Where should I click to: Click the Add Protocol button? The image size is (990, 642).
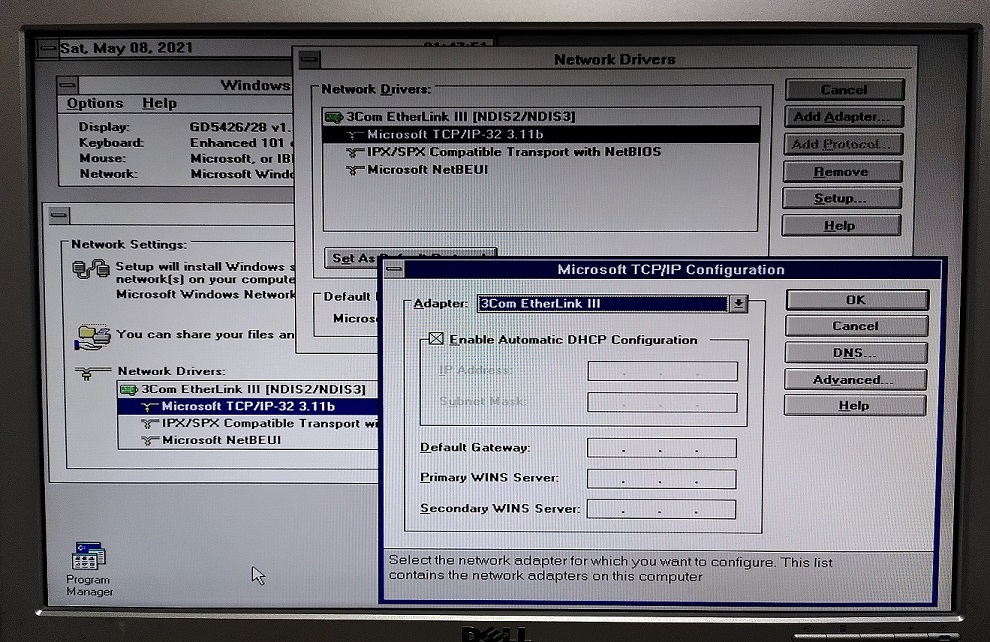point(842,144)
